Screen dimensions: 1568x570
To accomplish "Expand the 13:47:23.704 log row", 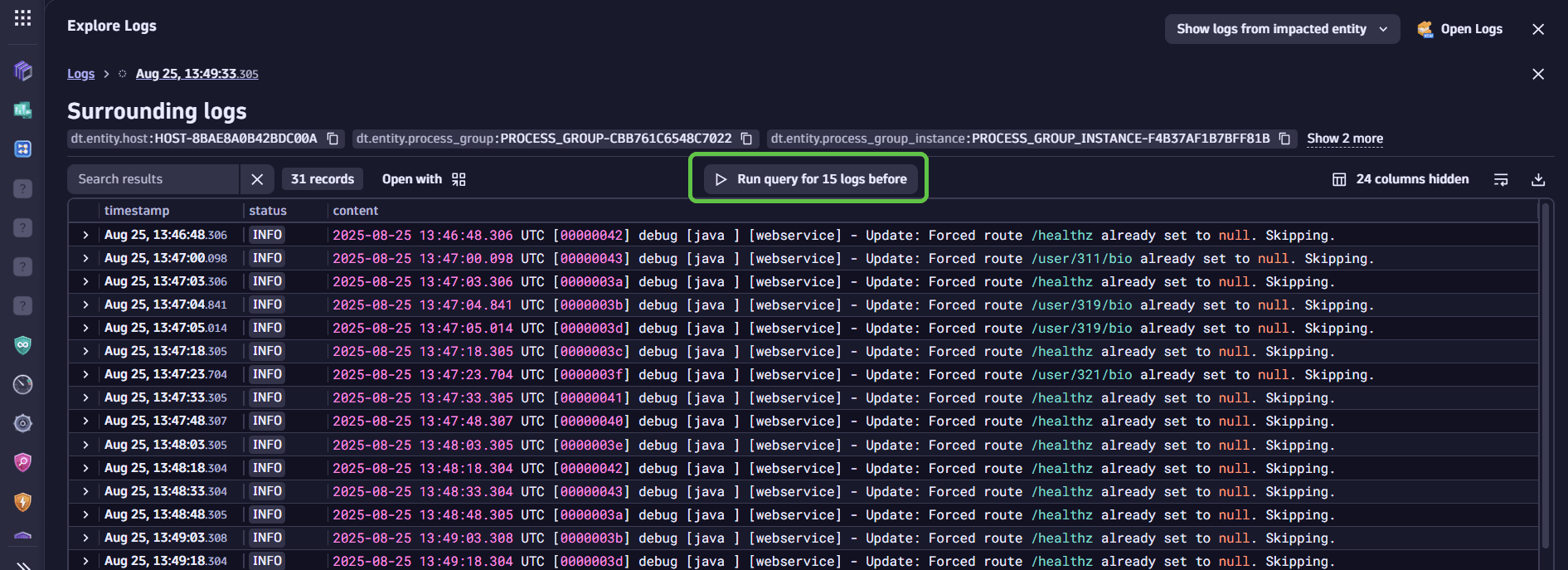I will tap(85, 374).
